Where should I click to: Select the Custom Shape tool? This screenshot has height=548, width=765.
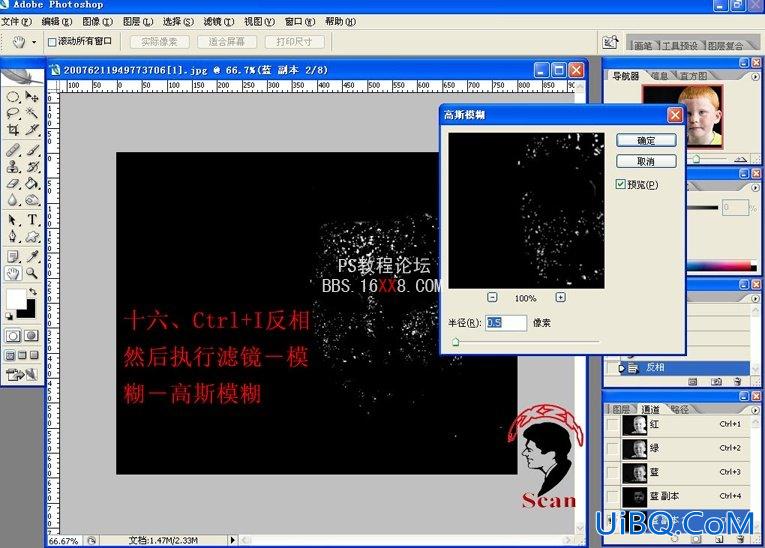pyautogui.click(x=32, y=237)
